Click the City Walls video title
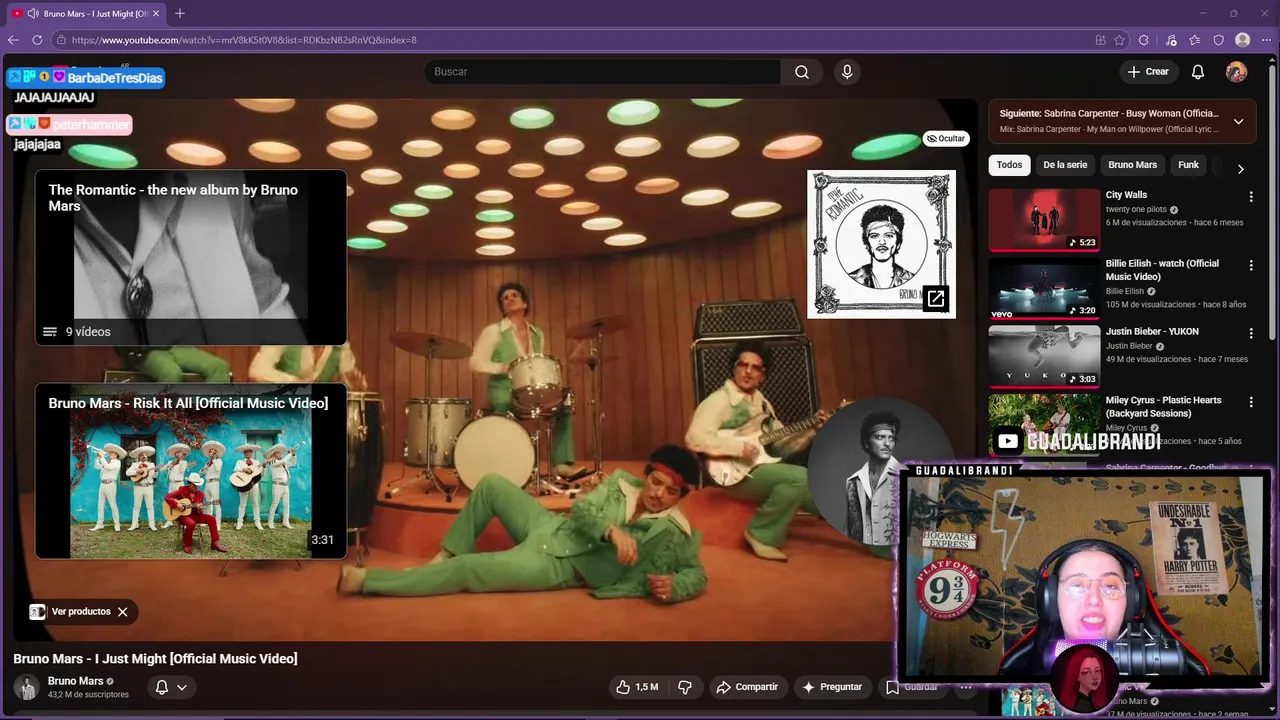The image size is (1280, 720). pos(1126,195)
